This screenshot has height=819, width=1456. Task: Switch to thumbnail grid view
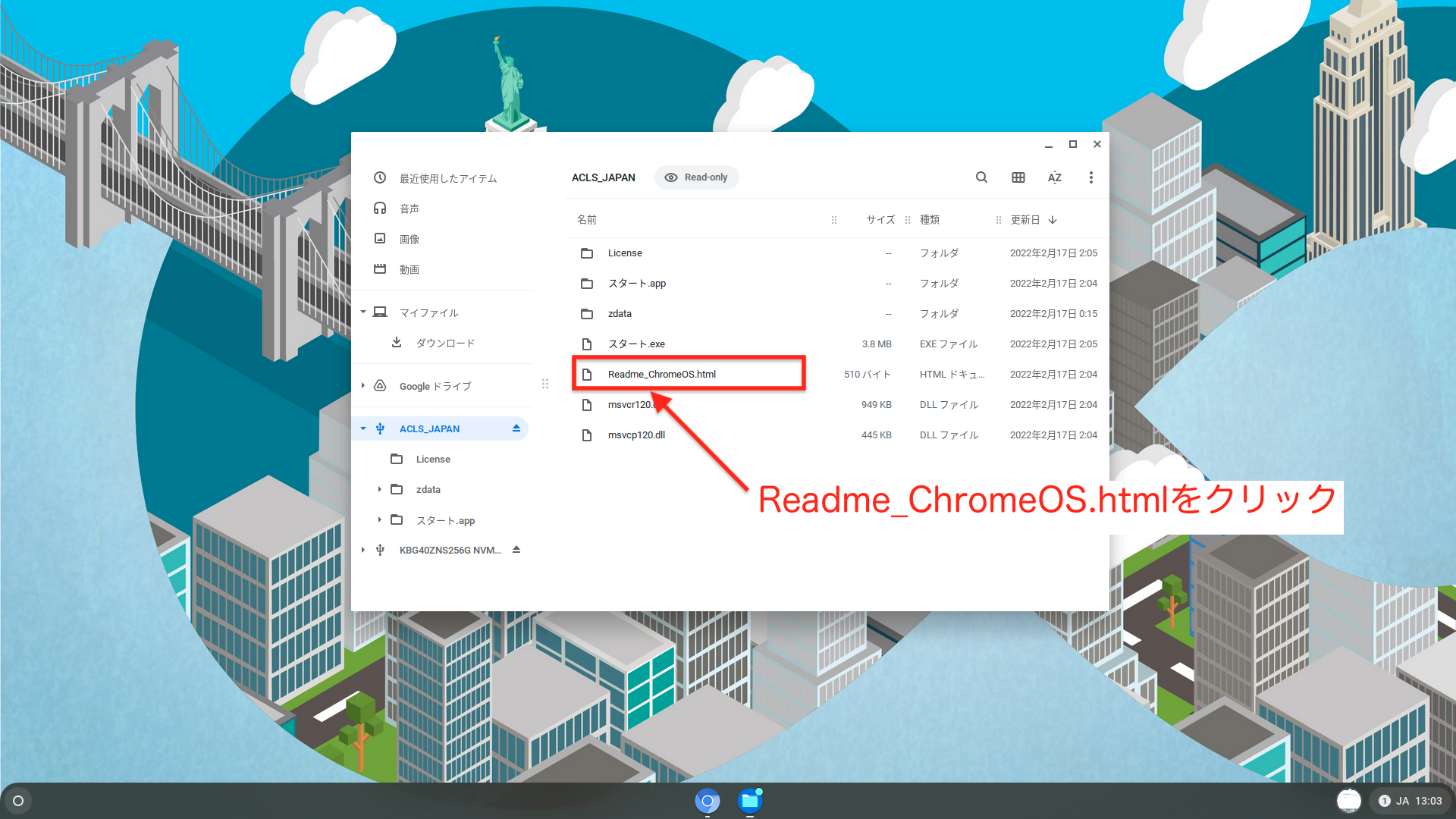click(x=1018, y=177)
